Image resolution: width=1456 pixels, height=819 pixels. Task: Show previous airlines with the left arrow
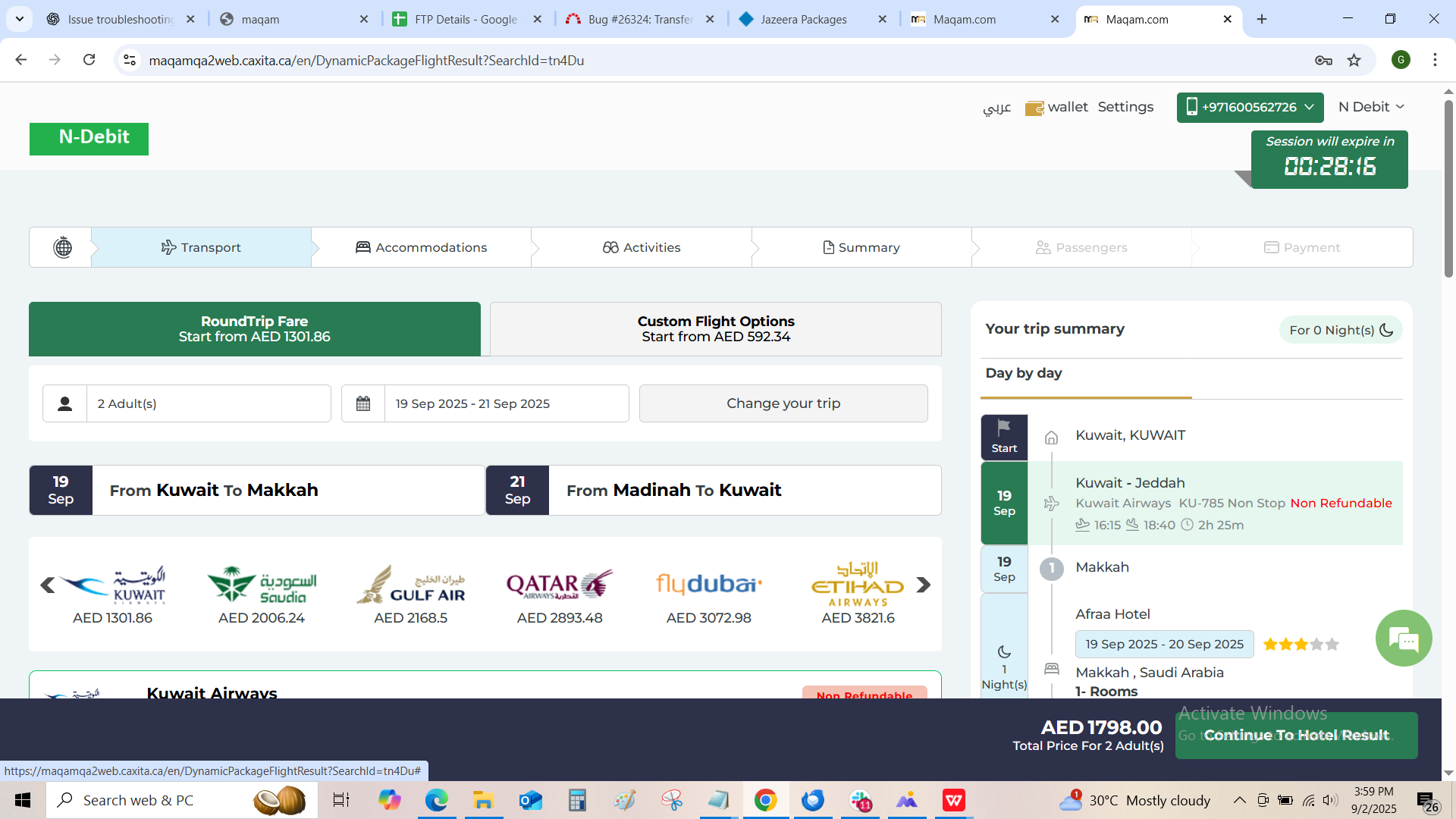point(47,585)
